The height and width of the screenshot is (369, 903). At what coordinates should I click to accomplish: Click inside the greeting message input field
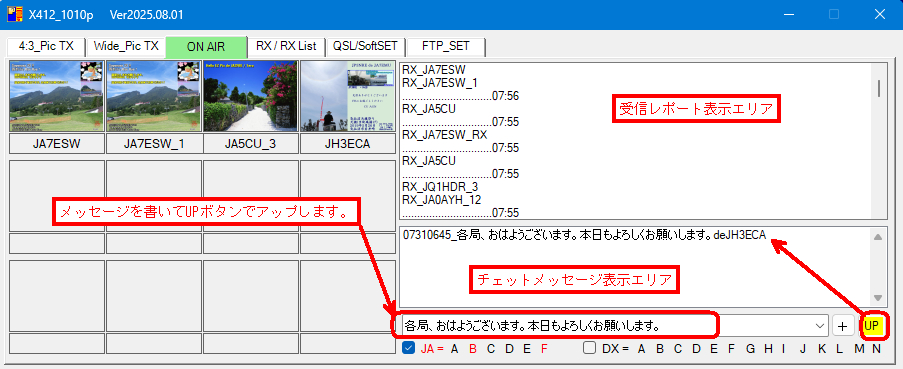(610, 326)
